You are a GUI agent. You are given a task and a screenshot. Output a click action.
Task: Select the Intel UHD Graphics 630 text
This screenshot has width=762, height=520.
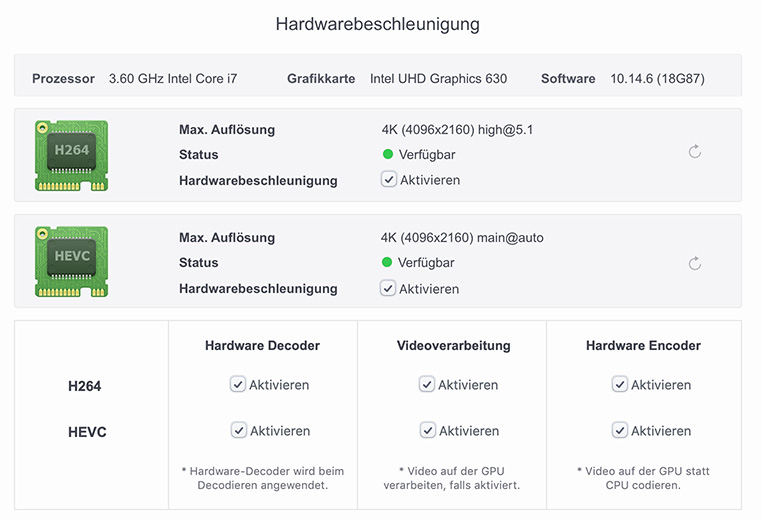[438, 78]
